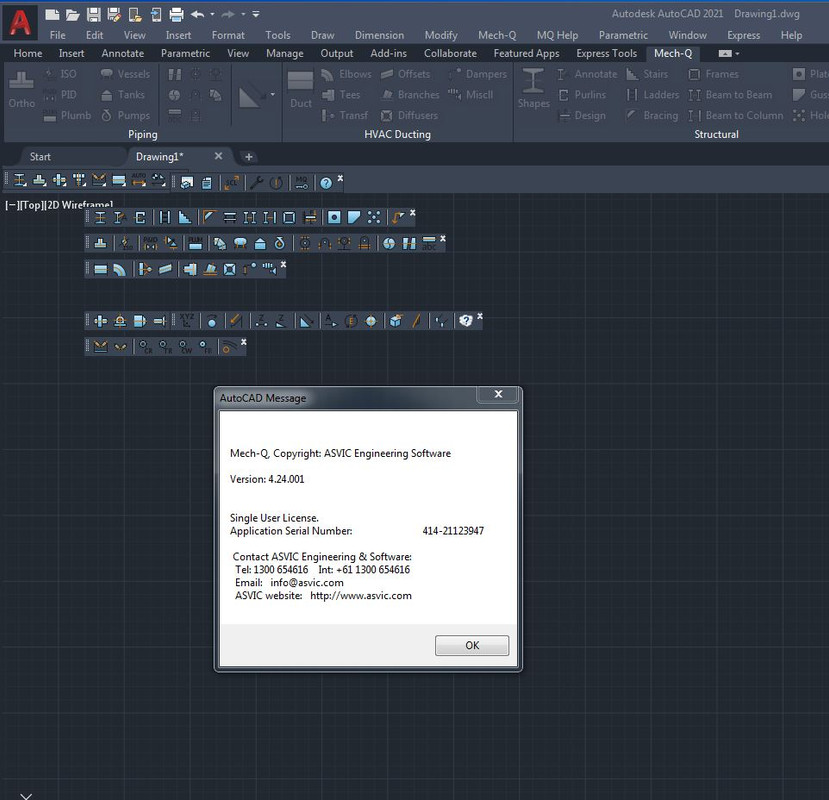
Task: Click the vessel icon in piping toolbar
Action: [240, 243]
